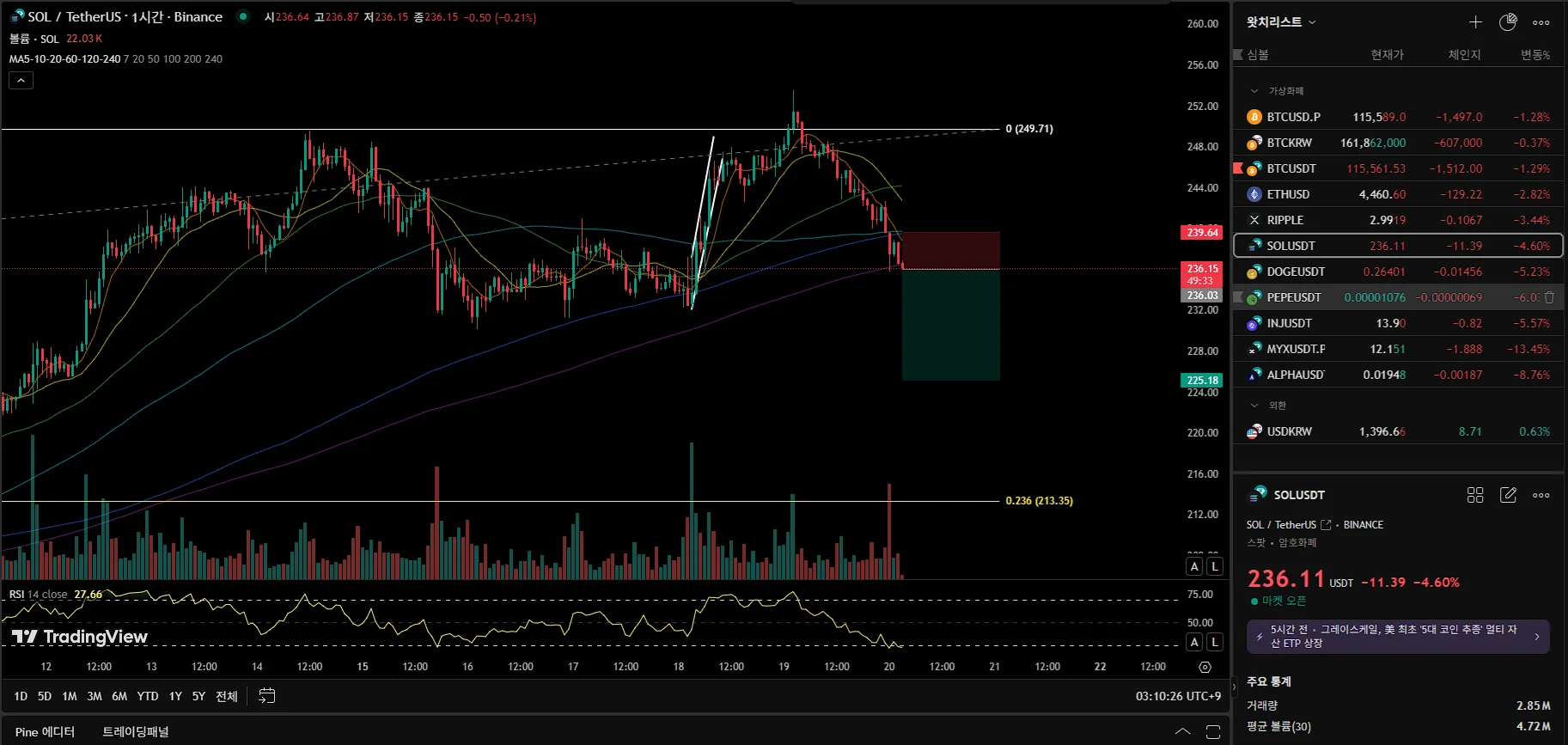Toggle the flag on PEPEUSDT row
Screen dimensions: 1568x745
point(1238,297)
